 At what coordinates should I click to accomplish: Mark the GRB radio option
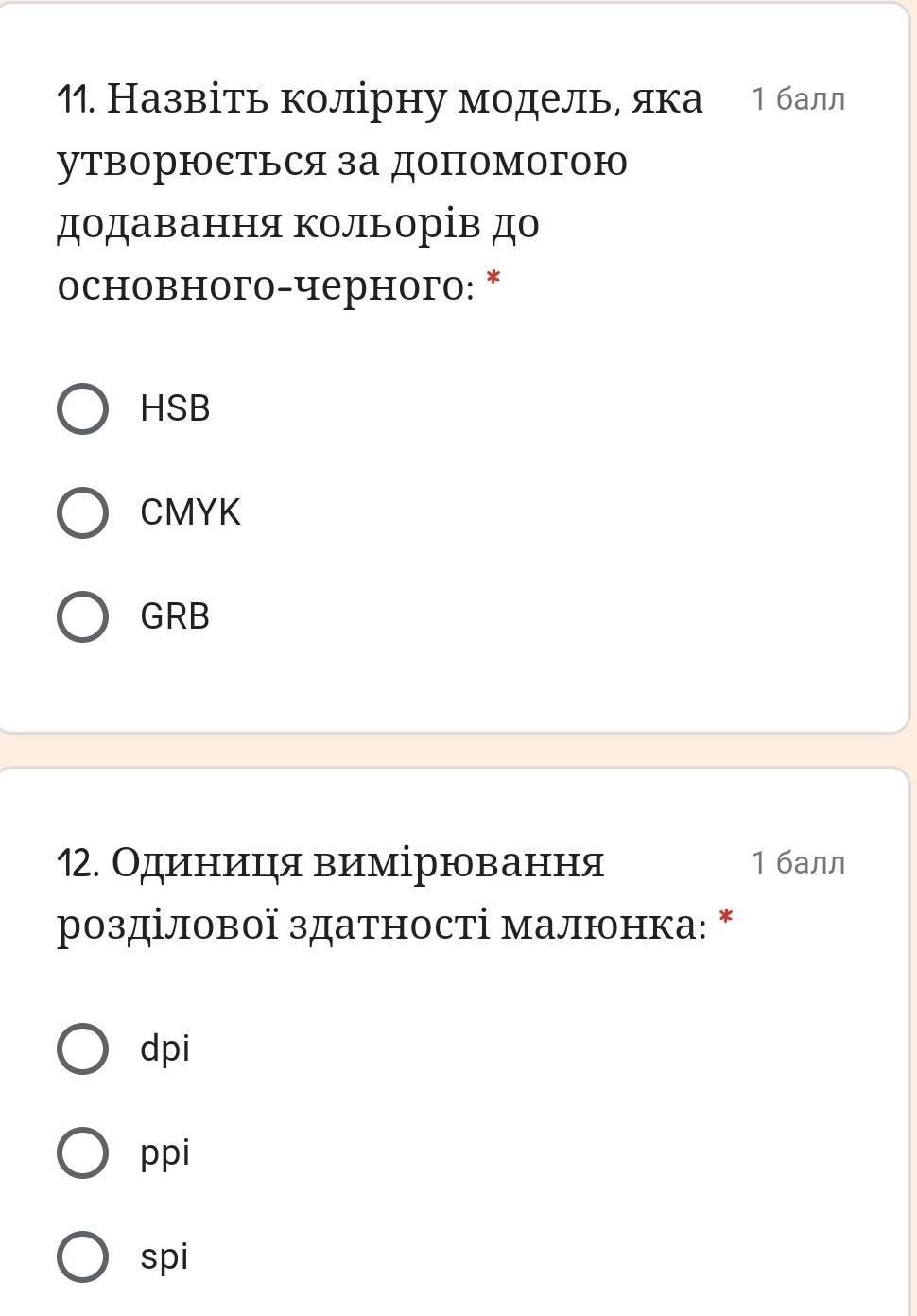tap(82, 617)
